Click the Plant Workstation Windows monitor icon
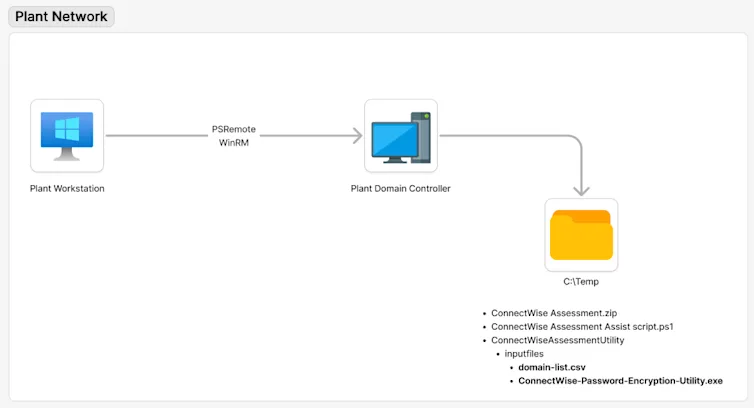The image size is (754, 408). click(x=67, y=136)
